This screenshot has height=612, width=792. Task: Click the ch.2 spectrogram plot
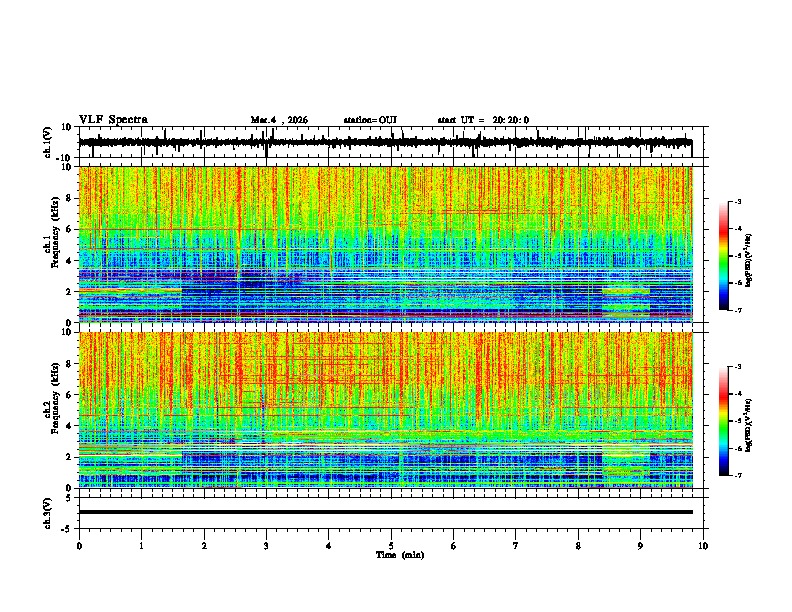tap(386, 410)
